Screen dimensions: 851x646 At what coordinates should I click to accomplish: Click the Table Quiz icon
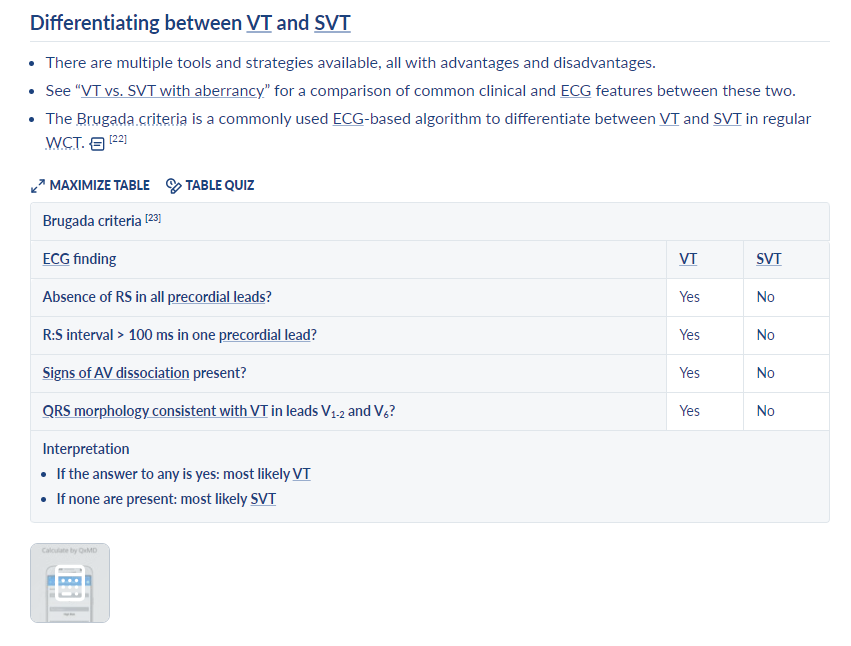[173, 186]
